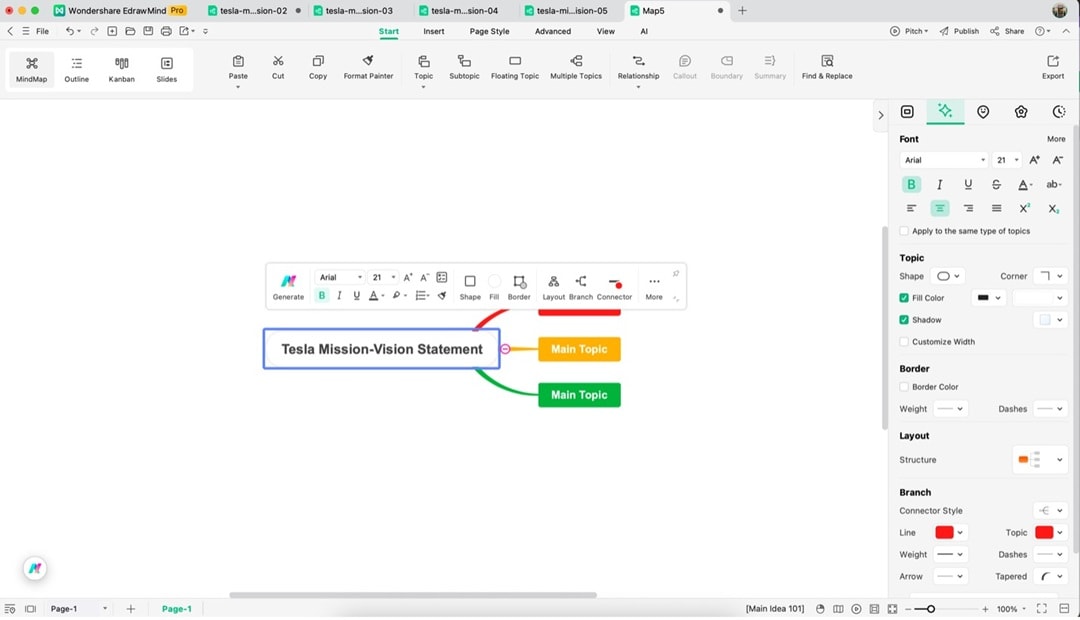Click the Cut tool in ribbon
The height and width of the screenshot is (620, 1080).
(278, 68)
